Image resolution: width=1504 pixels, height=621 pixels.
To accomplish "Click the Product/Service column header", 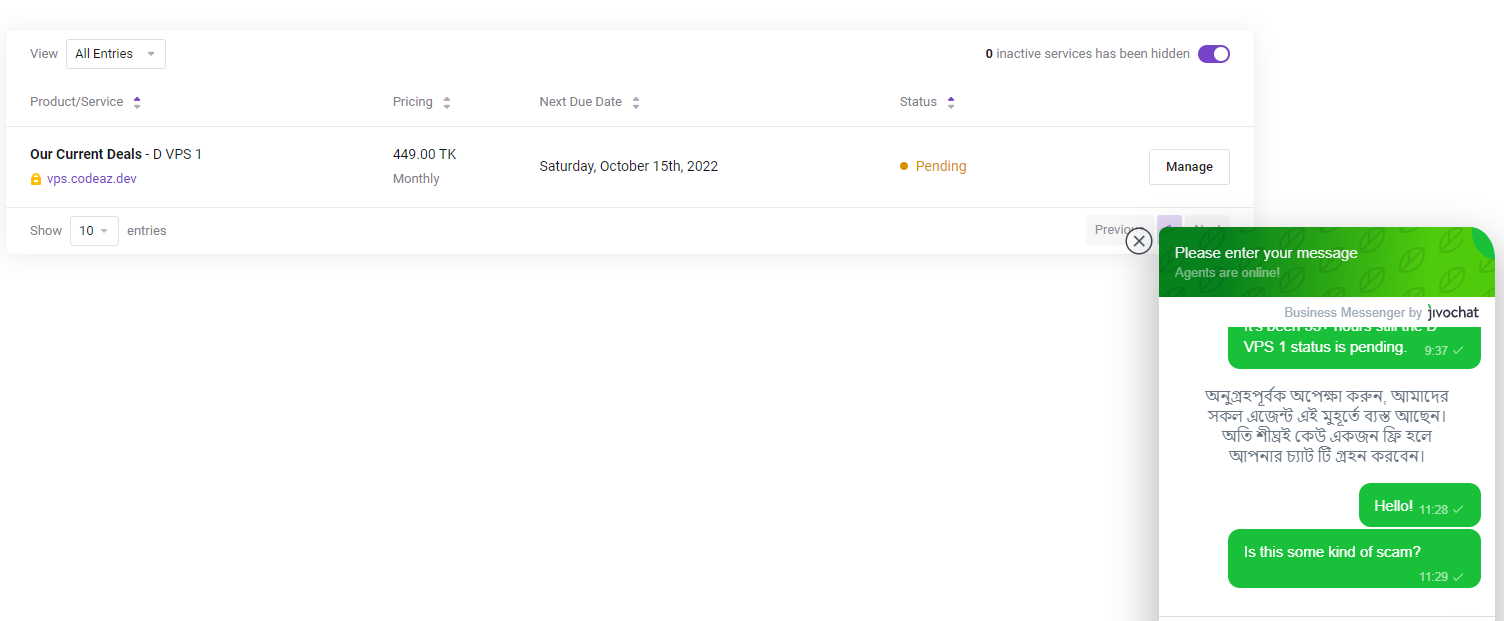I will [x=77, y=102].
